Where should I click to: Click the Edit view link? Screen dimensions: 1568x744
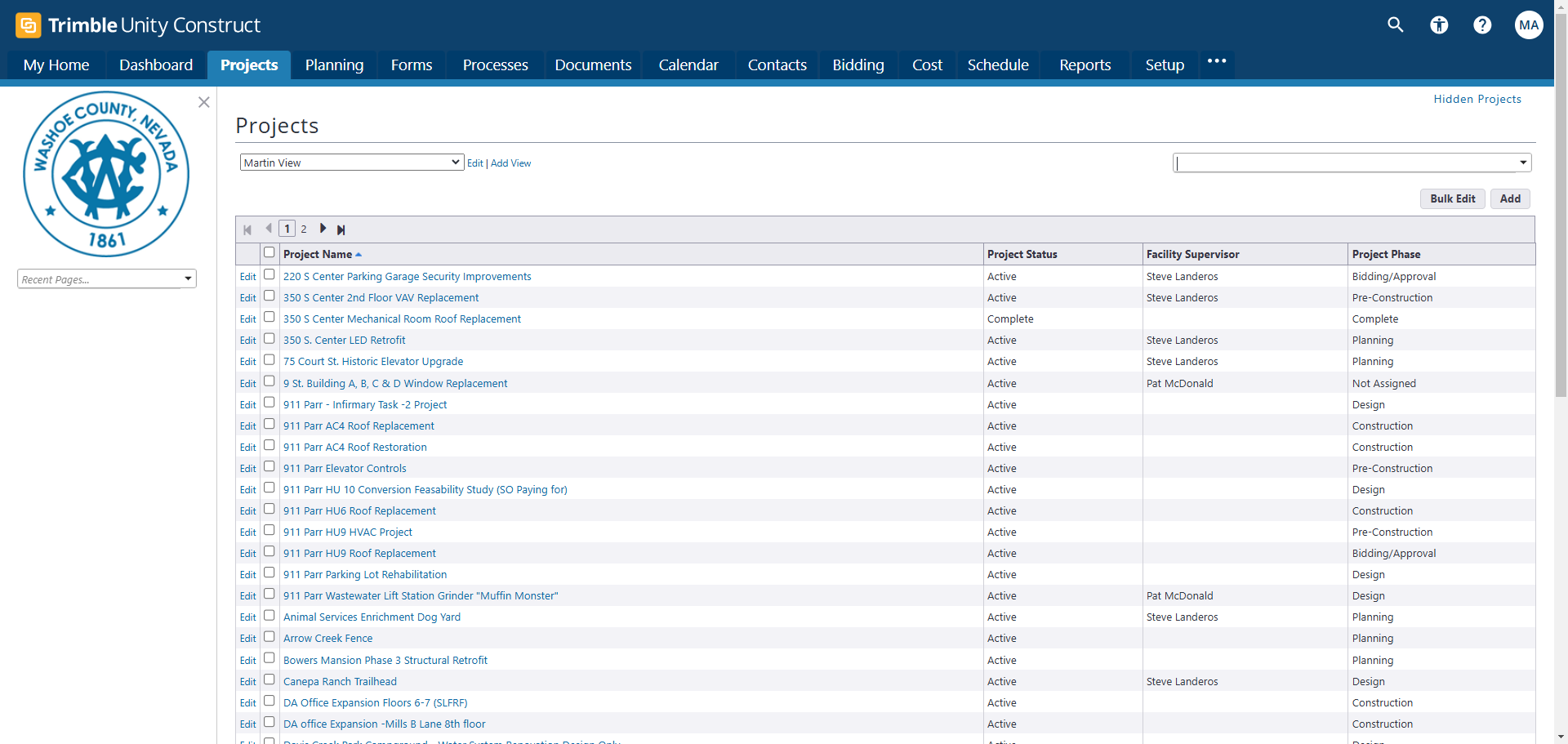(x=474, y=163)
